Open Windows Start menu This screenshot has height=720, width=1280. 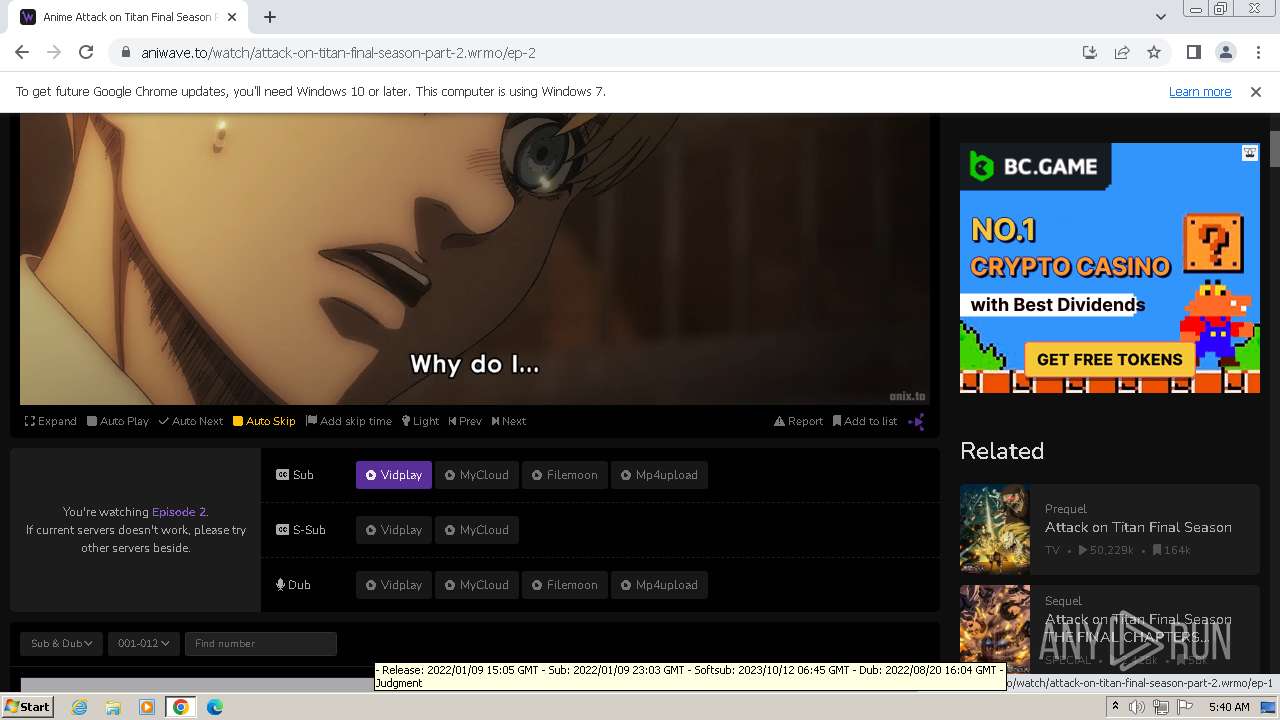click(28, 707)
